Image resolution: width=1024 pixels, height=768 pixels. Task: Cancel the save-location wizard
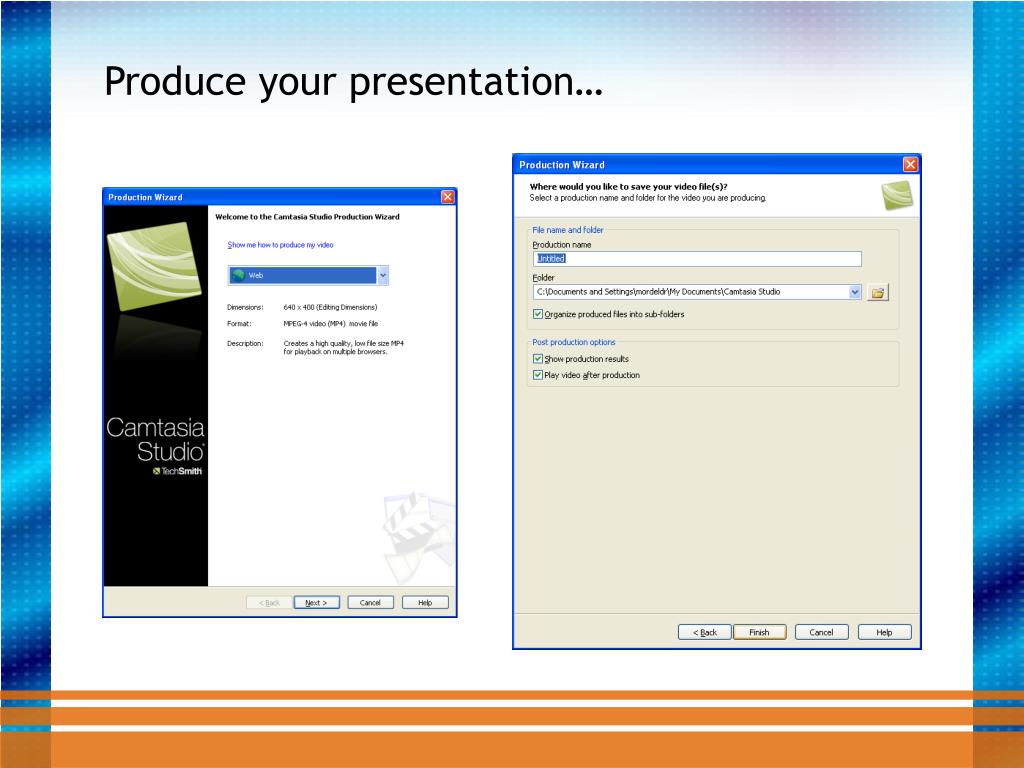pyautogui.click(x=822, y=632)
